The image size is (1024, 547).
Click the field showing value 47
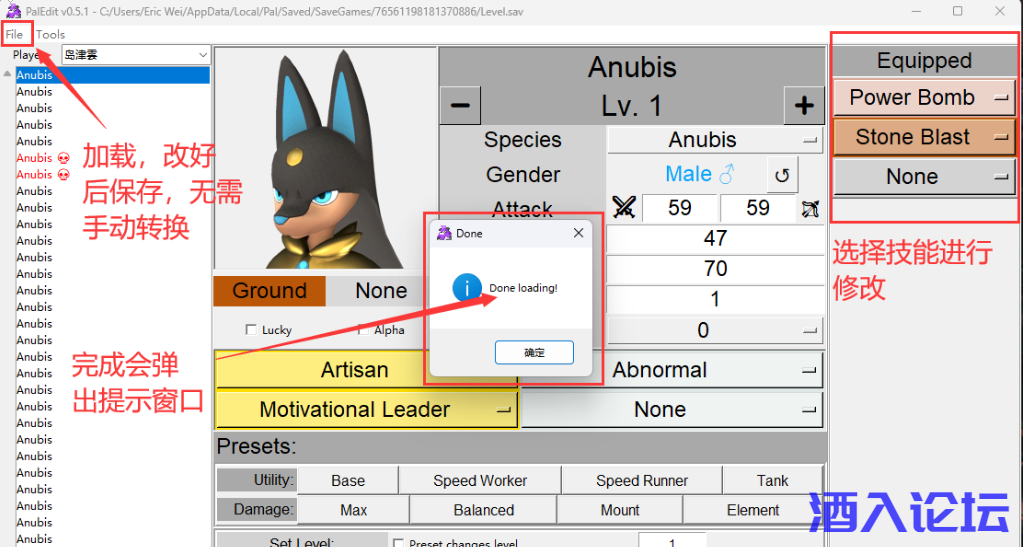pos(715,239)
